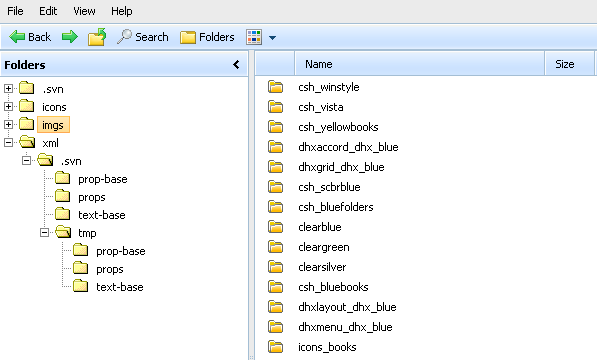Viewport: 597px width, 360px height.
Task: Select the csh_bluefolders name text
Action: (x=336, y=207)
